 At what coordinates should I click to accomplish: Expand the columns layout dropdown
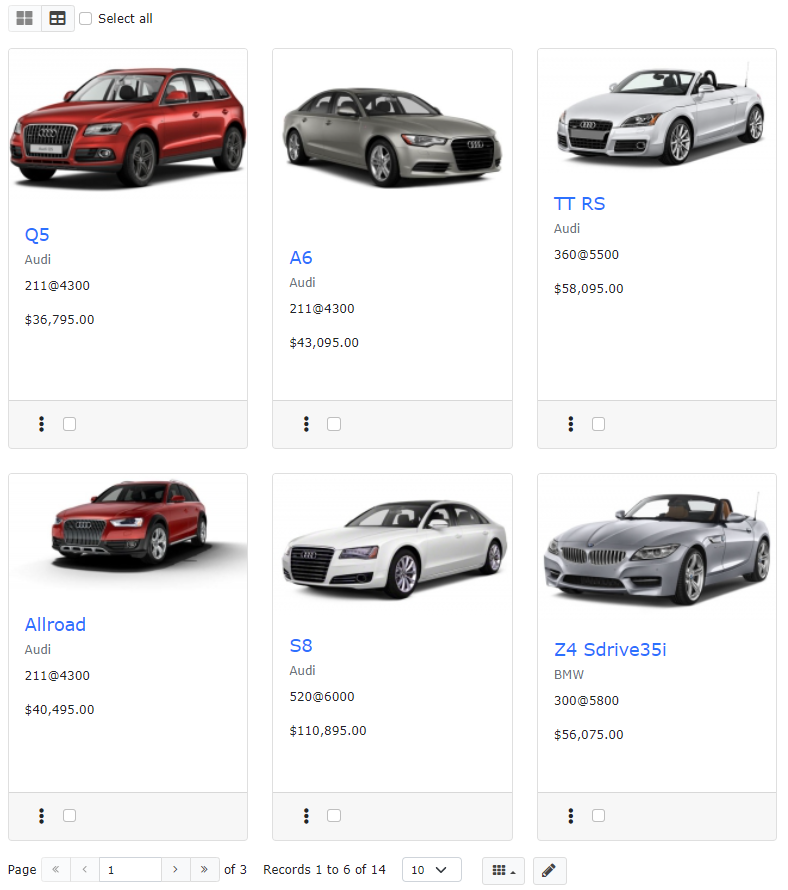point(503,870)
